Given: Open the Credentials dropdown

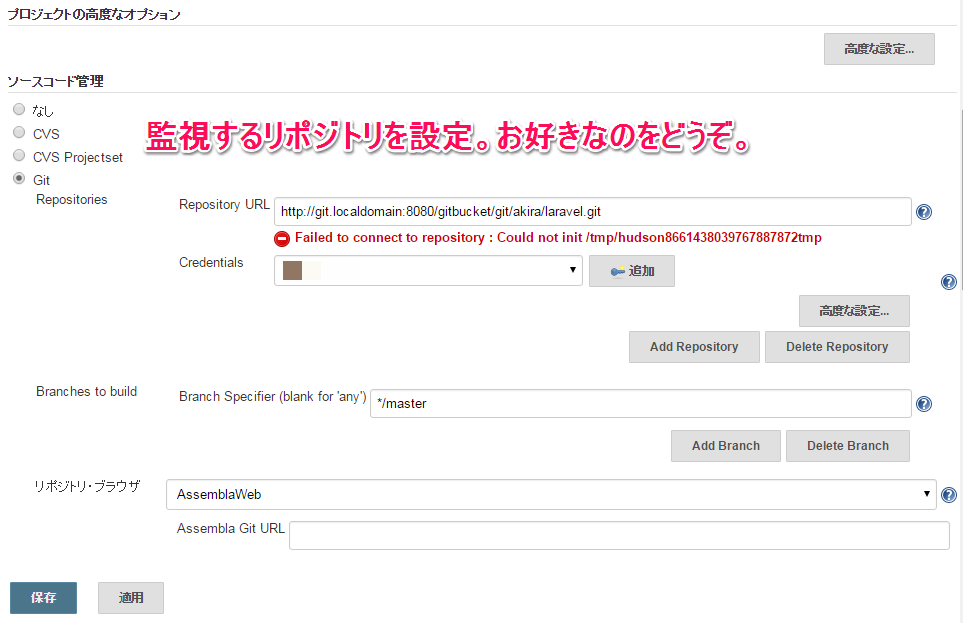Looking at the screenshot, I should pyautogui.click(x=428, y=271).
